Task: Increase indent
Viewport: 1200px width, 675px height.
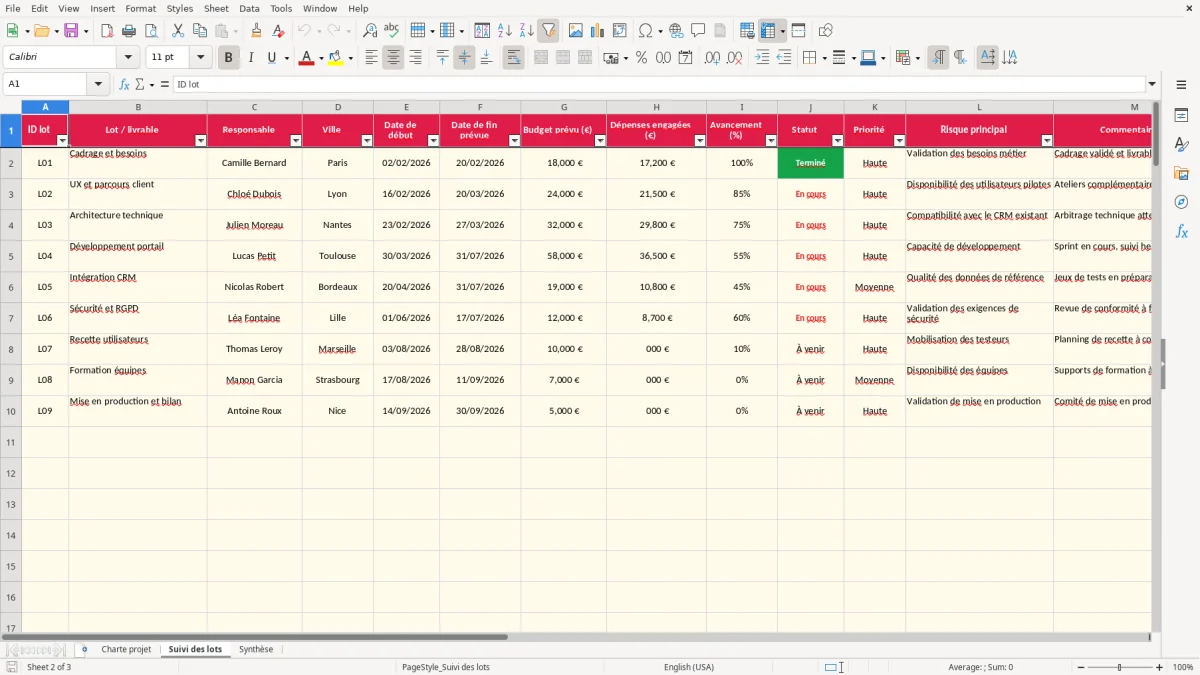Action: 762,58
